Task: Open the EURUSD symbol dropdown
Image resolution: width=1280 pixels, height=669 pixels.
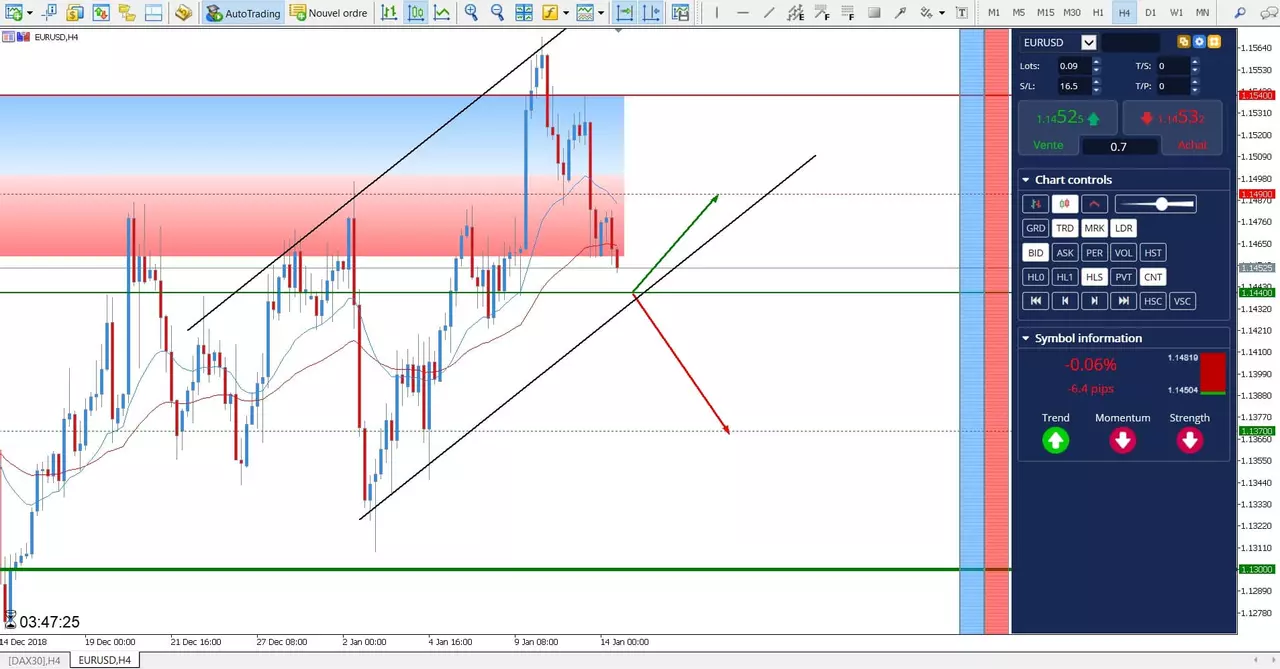Action: pos(1089,42)
